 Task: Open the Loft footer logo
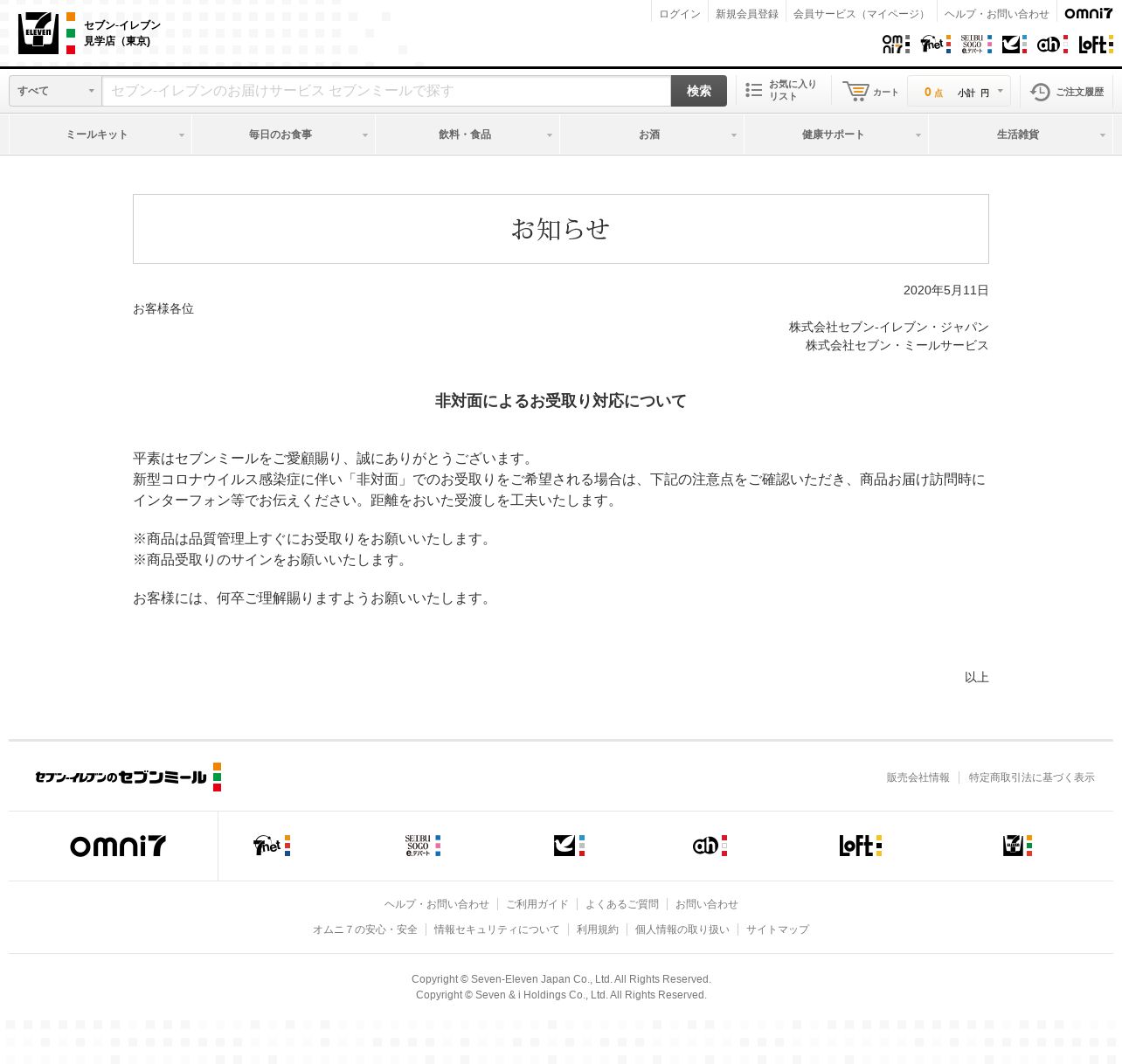tap(861, 846)
